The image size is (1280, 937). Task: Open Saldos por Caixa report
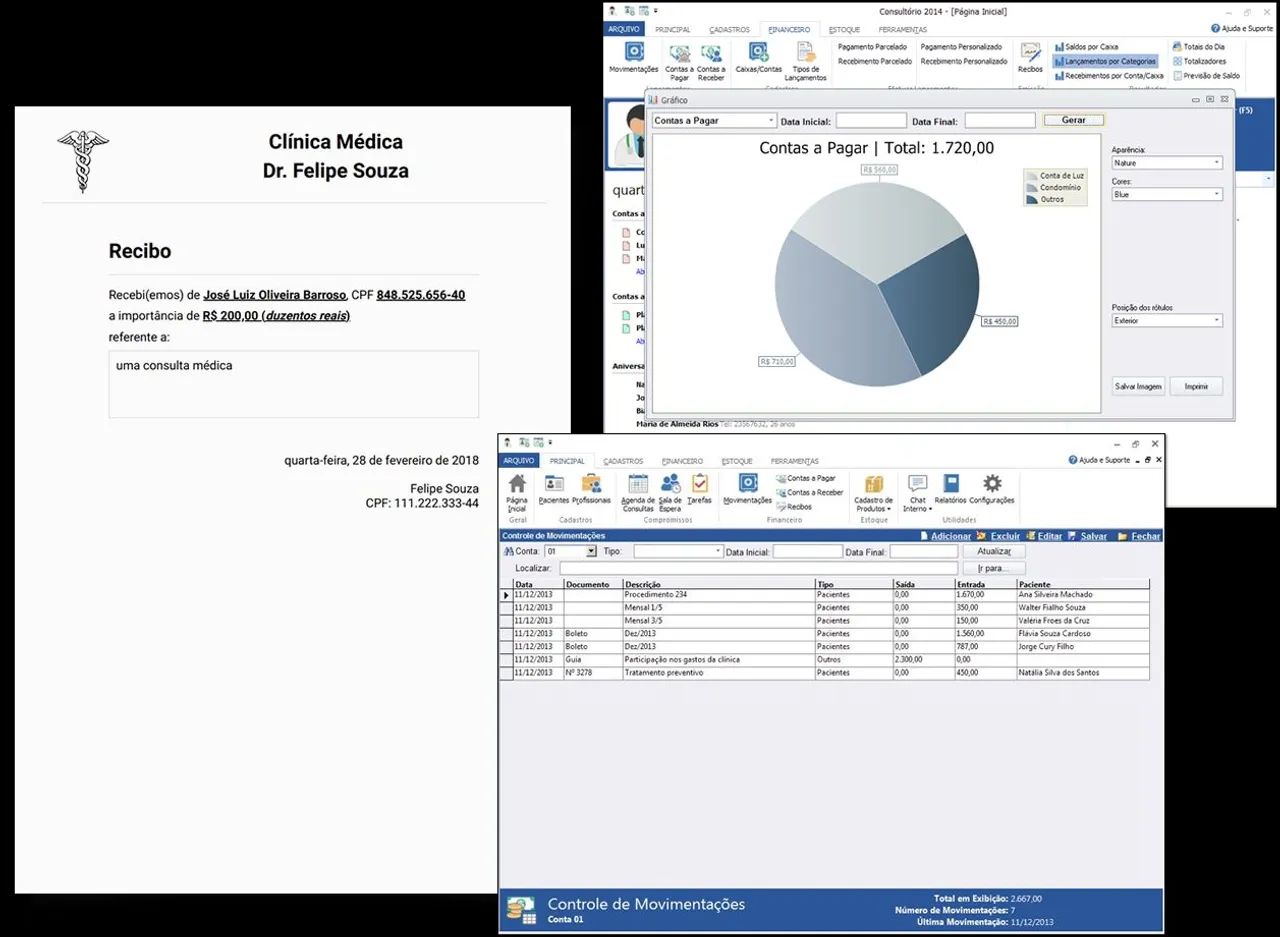click(x=1086, y=47)
